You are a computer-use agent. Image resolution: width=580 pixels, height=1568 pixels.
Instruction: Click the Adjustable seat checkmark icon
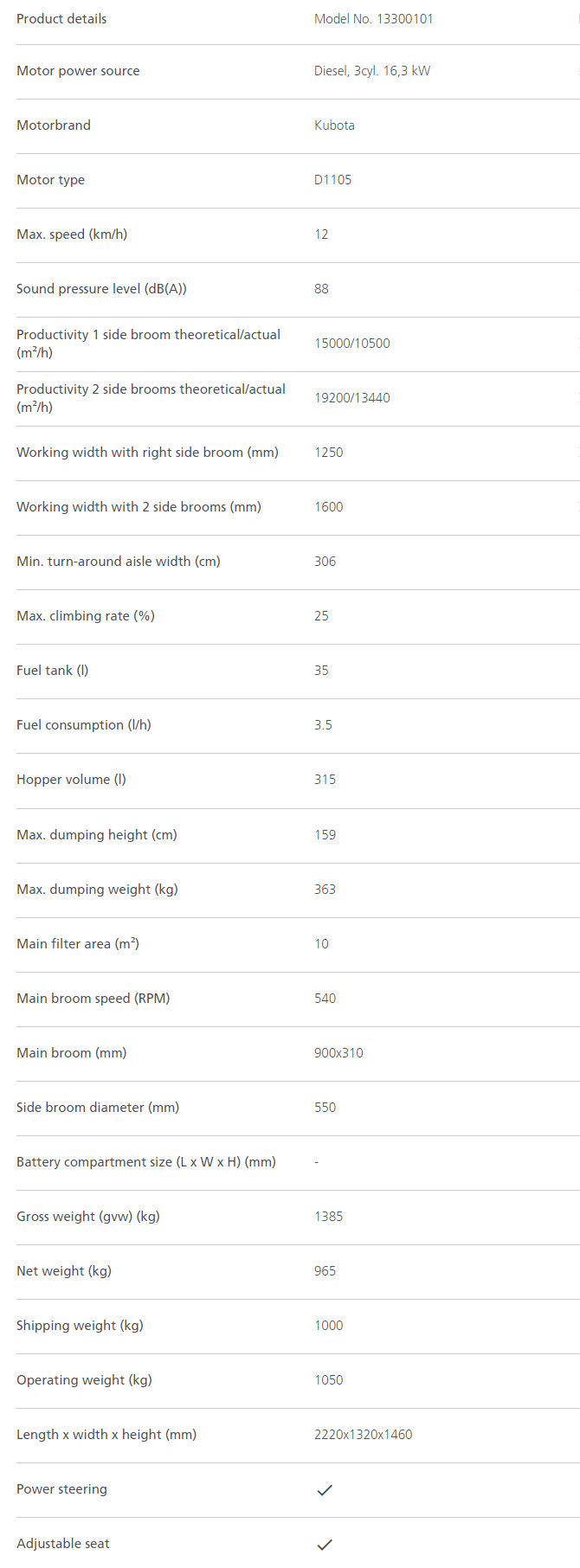tap(325, 1545)
